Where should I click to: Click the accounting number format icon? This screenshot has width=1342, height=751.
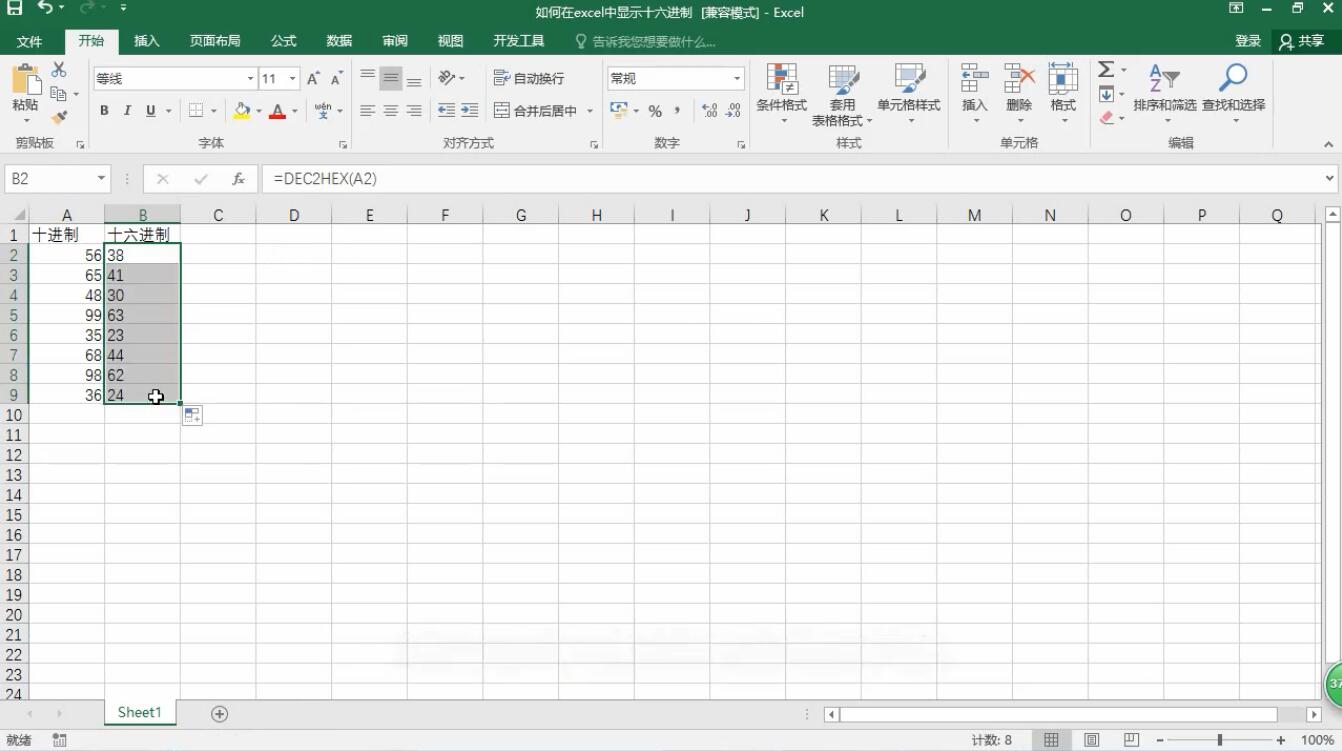[621, 111]
